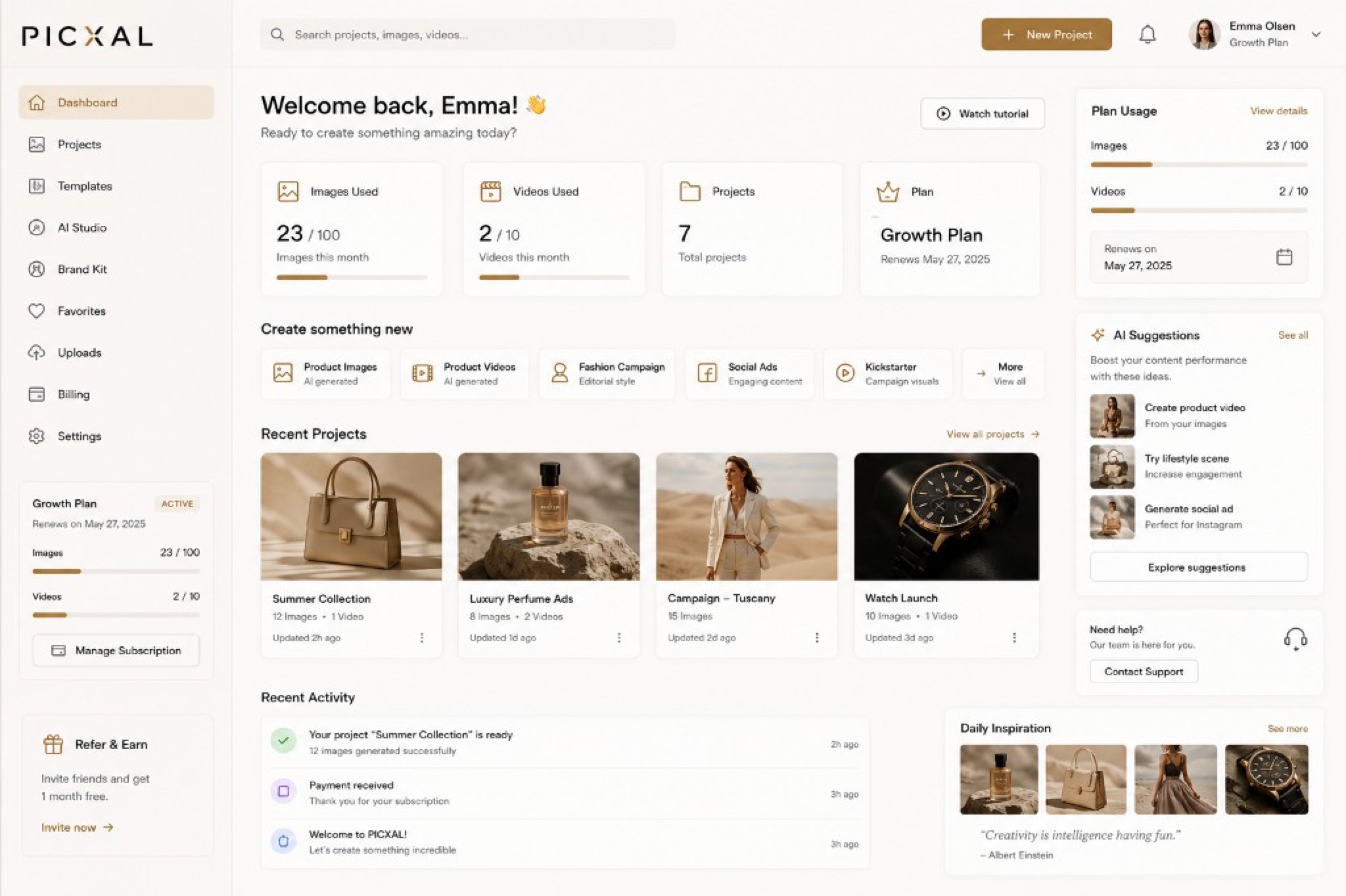Open options menu for Watch Launch project
This screenshot has height=896, width=1346.
pyautogui.click(x=1015, y=637)
